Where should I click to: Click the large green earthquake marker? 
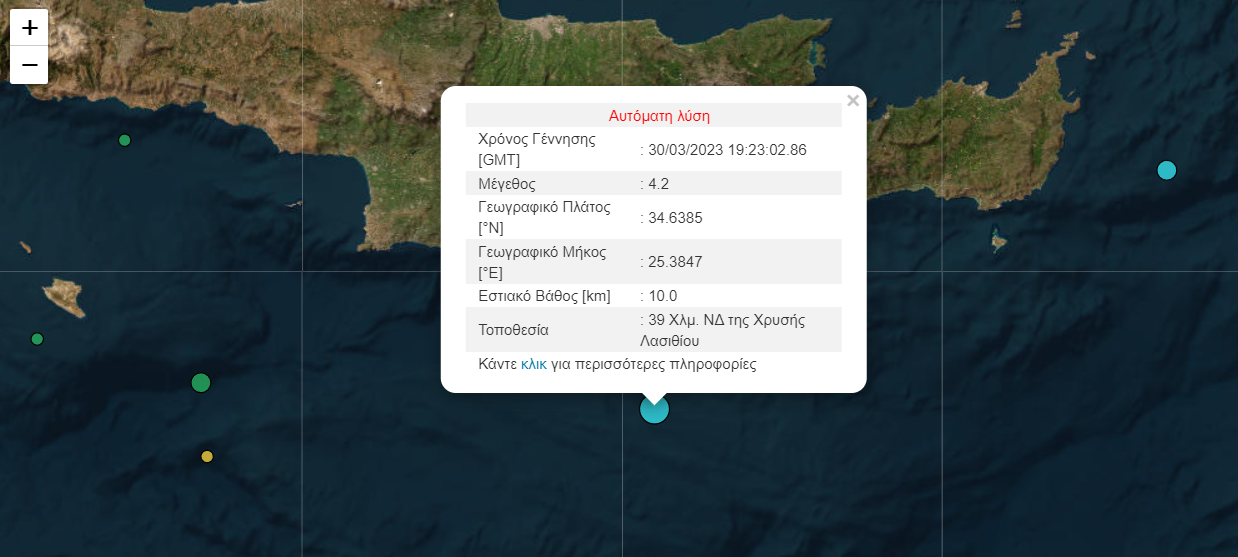click(201, 382)
